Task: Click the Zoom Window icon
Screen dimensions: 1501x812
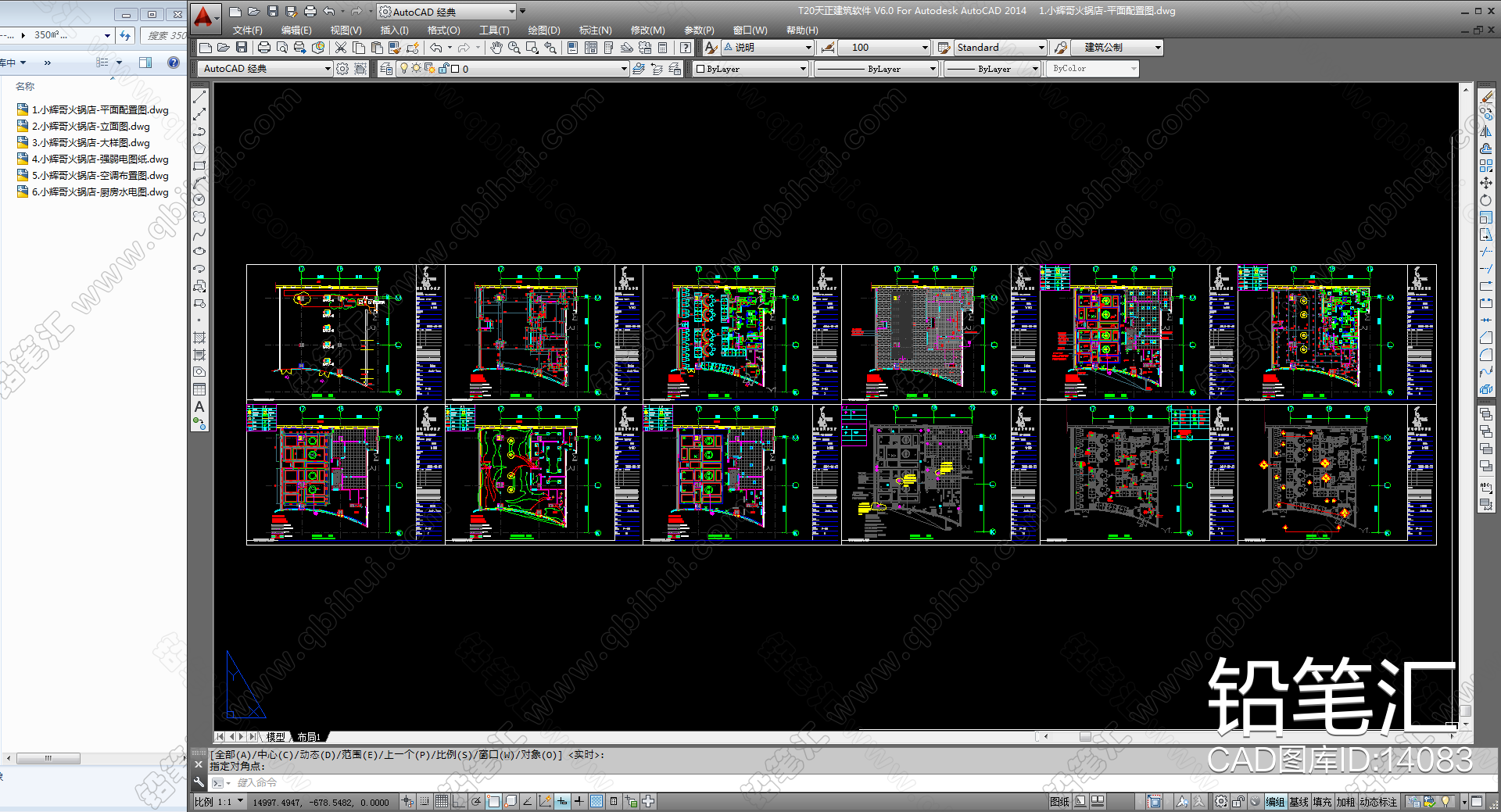Action: coord(532,48)
